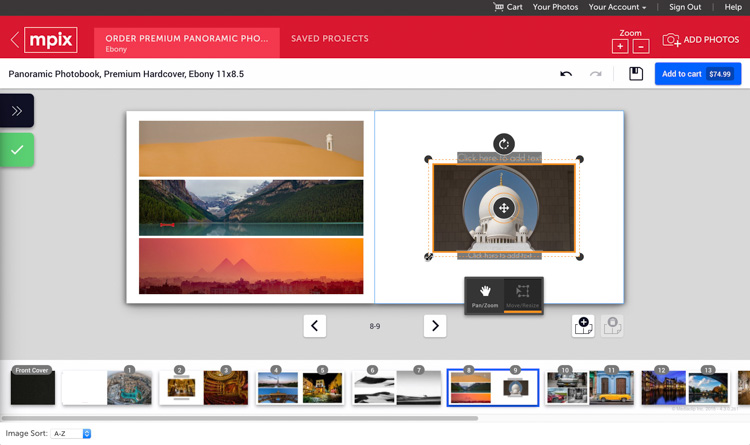Click Add to cart button
The image size is (750, 445).
[x=697, y=74]
